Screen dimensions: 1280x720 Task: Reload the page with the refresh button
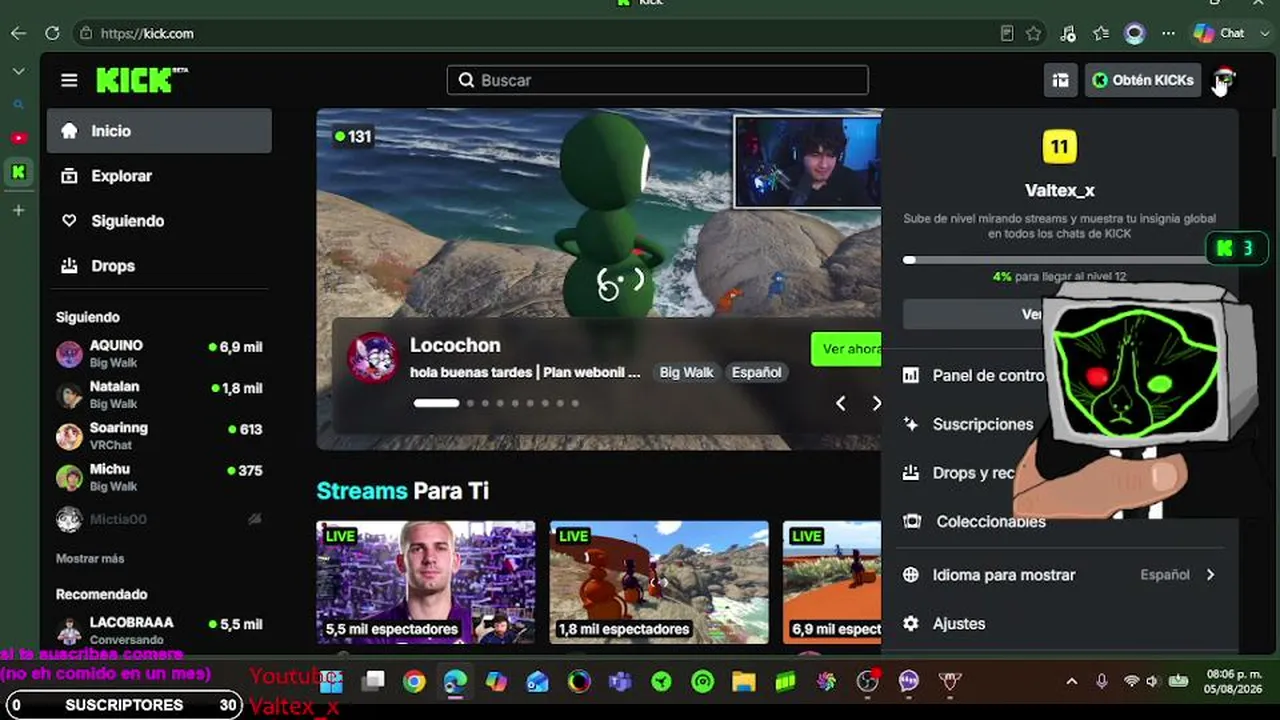(x=52, y=33)
